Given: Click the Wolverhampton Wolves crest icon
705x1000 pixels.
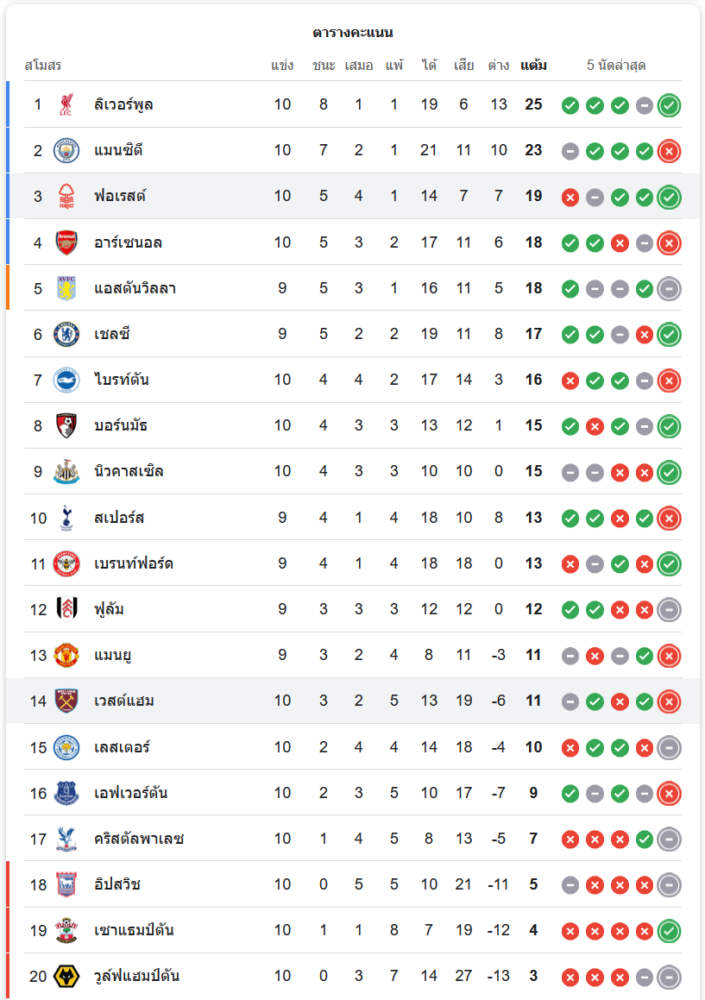Looking at the screenshot, I should [x=66, y=976].
